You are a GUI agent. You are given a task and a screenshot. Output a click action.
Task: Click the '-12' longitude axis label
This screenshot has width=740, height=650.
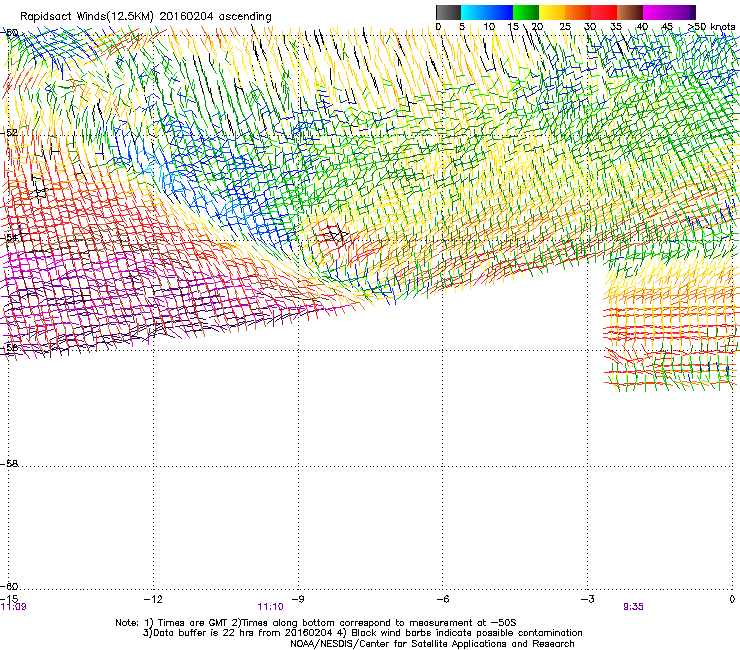click(153, 599)
